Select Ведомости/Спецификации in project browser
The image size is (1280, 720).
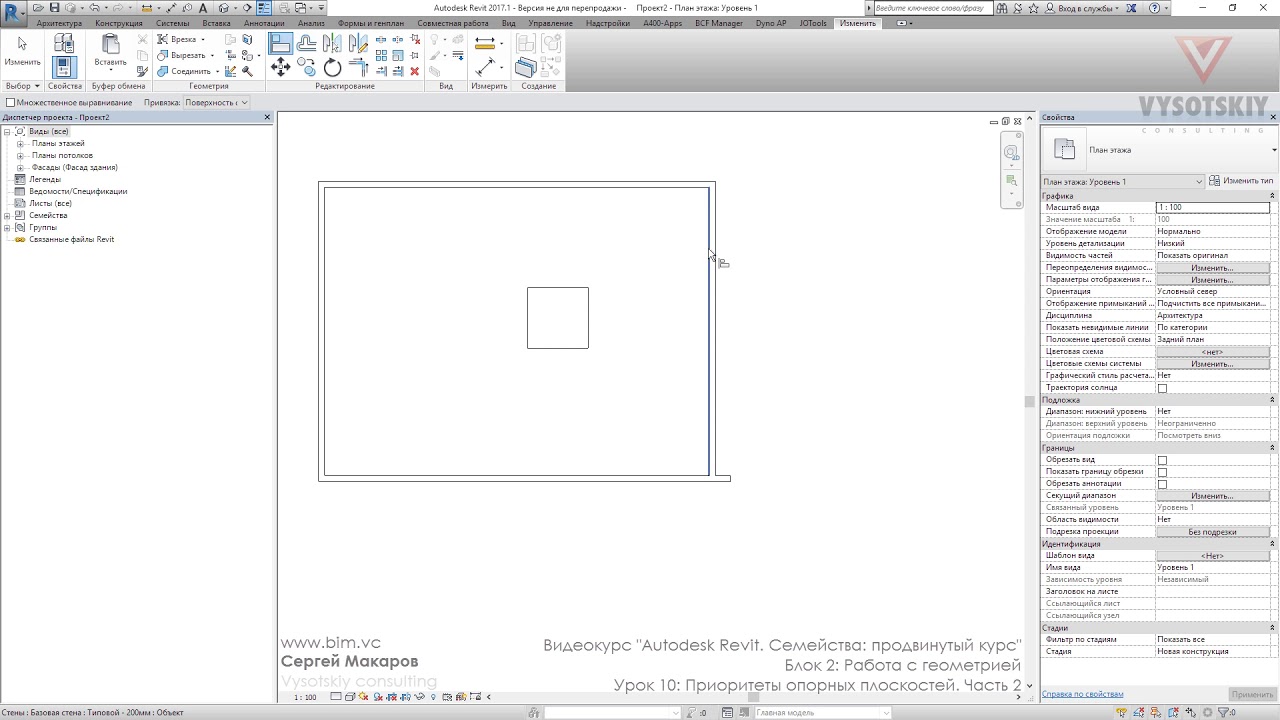78,192
